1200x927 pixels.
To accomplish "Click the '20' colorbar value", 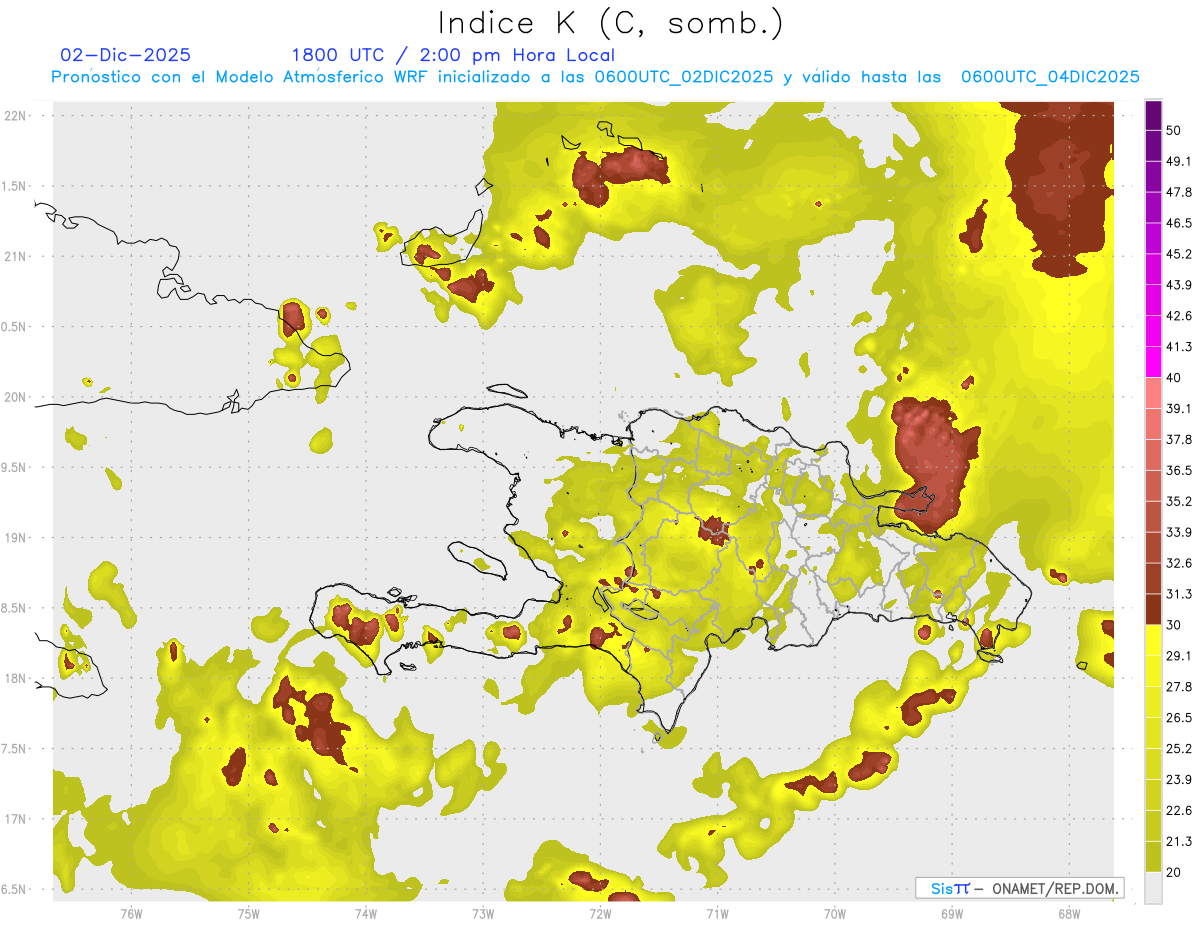I will [1175, 872].
